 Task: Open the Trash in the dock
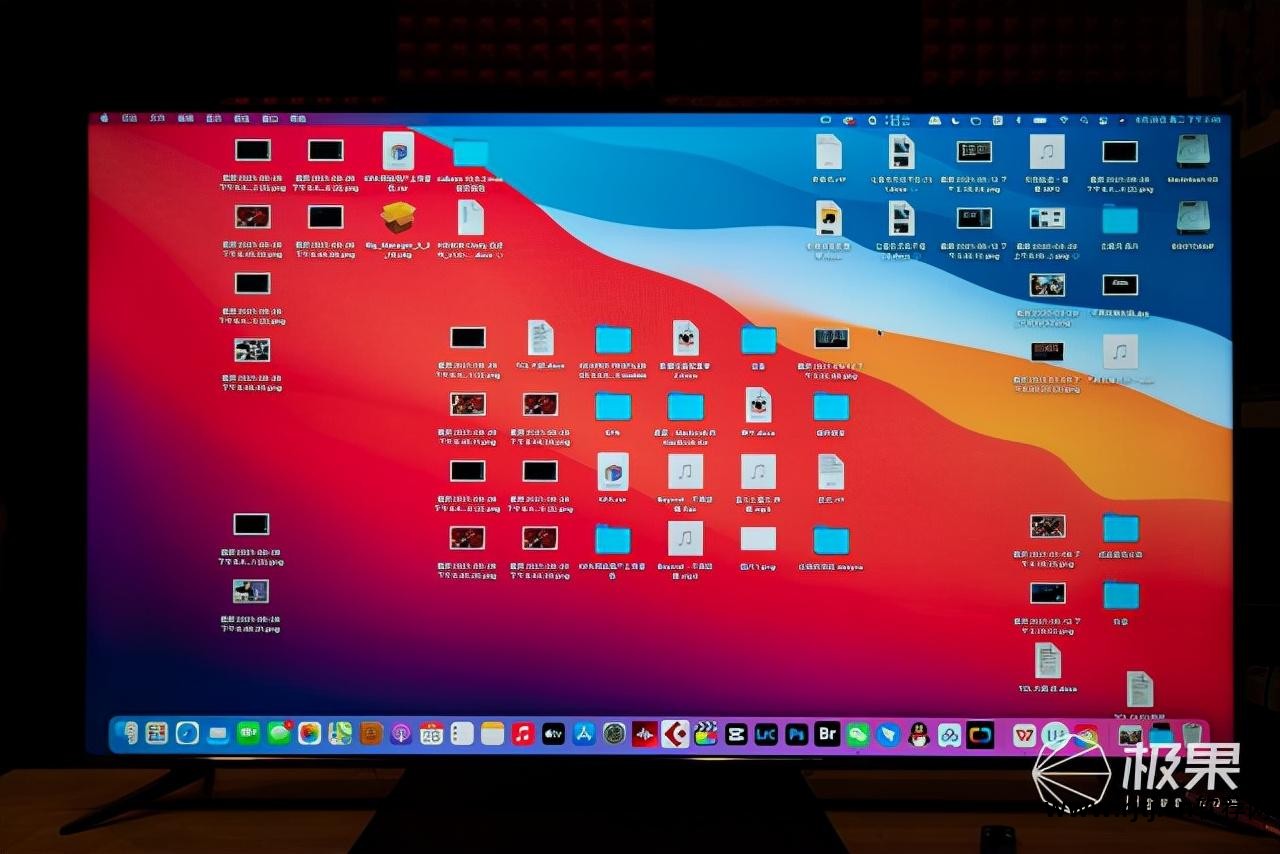tap(1191, 736)
